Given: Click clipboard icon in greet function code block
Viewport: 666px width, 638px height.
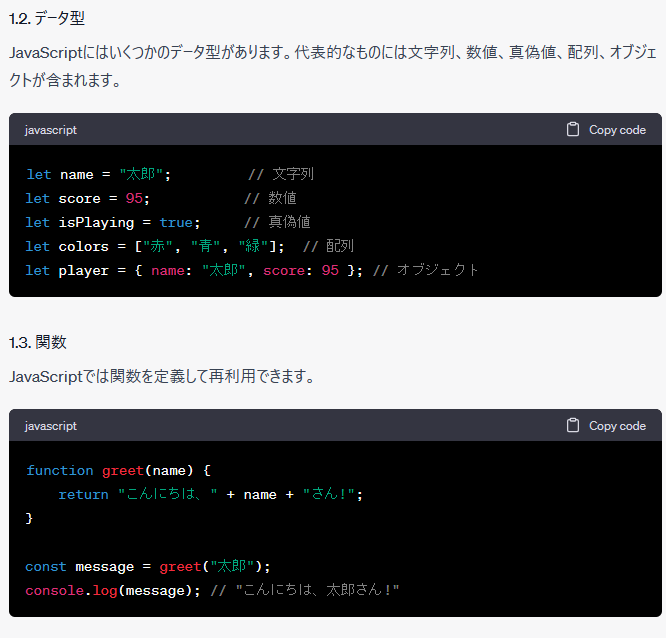Looking at the screenshot, I should click(x=573, y=426).
